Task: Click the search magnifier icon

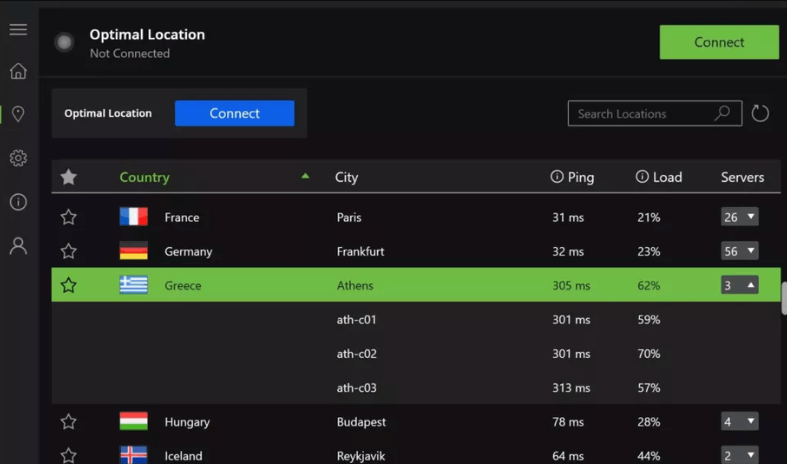Action: click(x=722, y=114)
